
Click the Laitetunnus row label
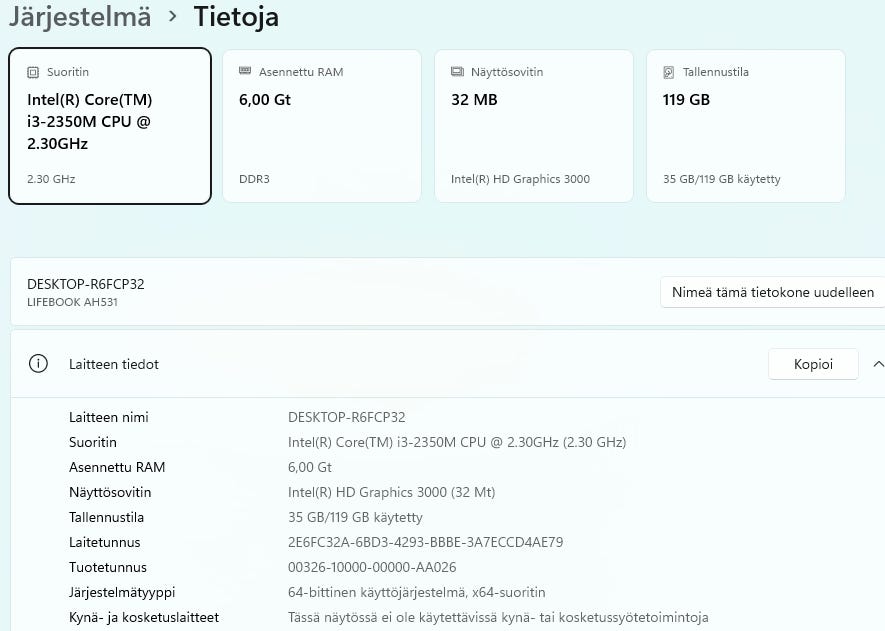point(104,542)
